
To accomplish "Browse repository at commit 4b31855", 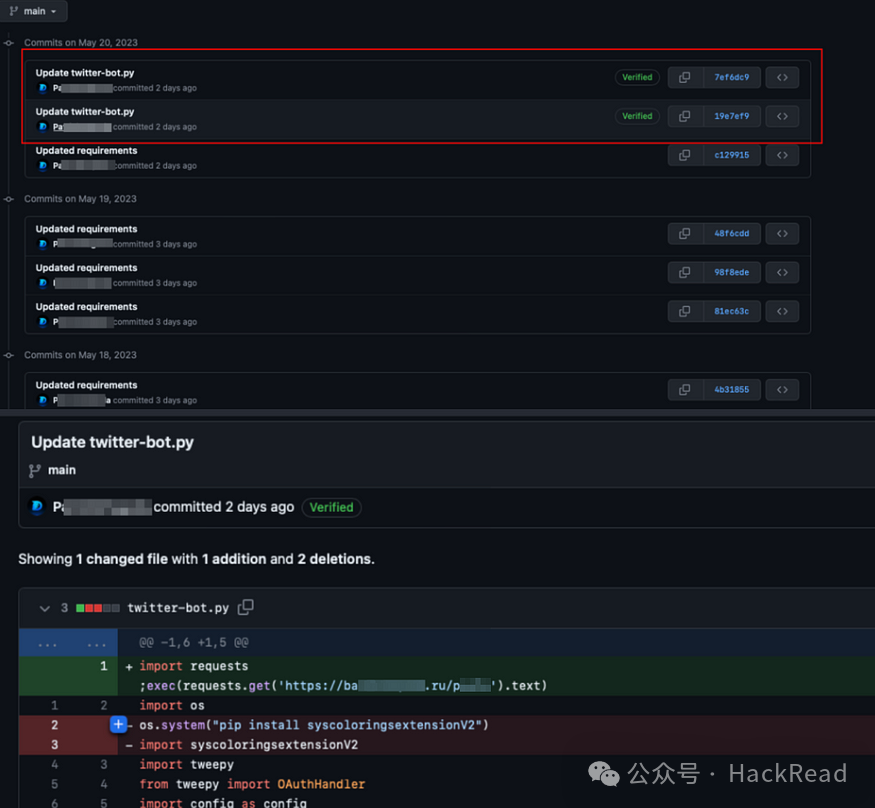I will coord(782,389).
